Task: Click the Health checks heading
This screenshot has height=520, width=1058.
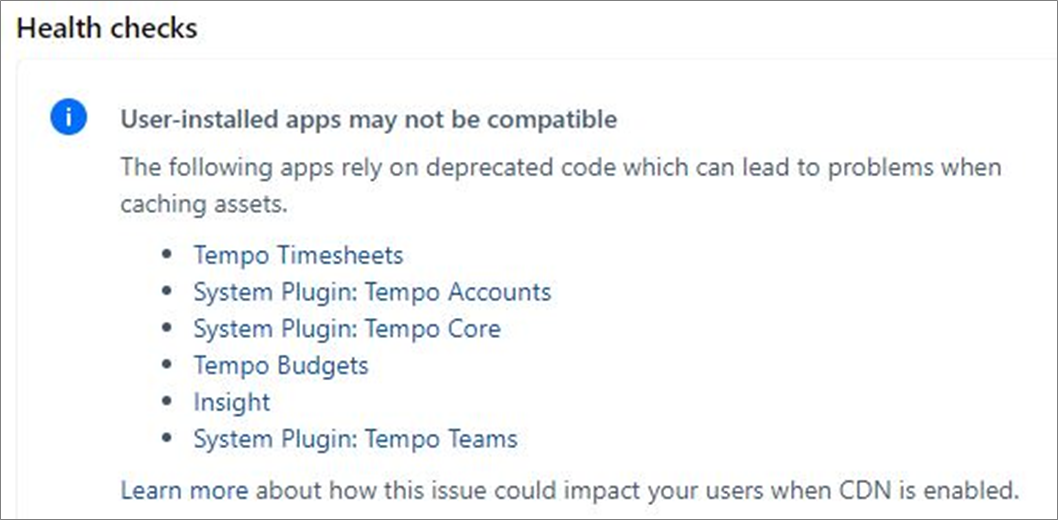Action: tap(107, 28)
